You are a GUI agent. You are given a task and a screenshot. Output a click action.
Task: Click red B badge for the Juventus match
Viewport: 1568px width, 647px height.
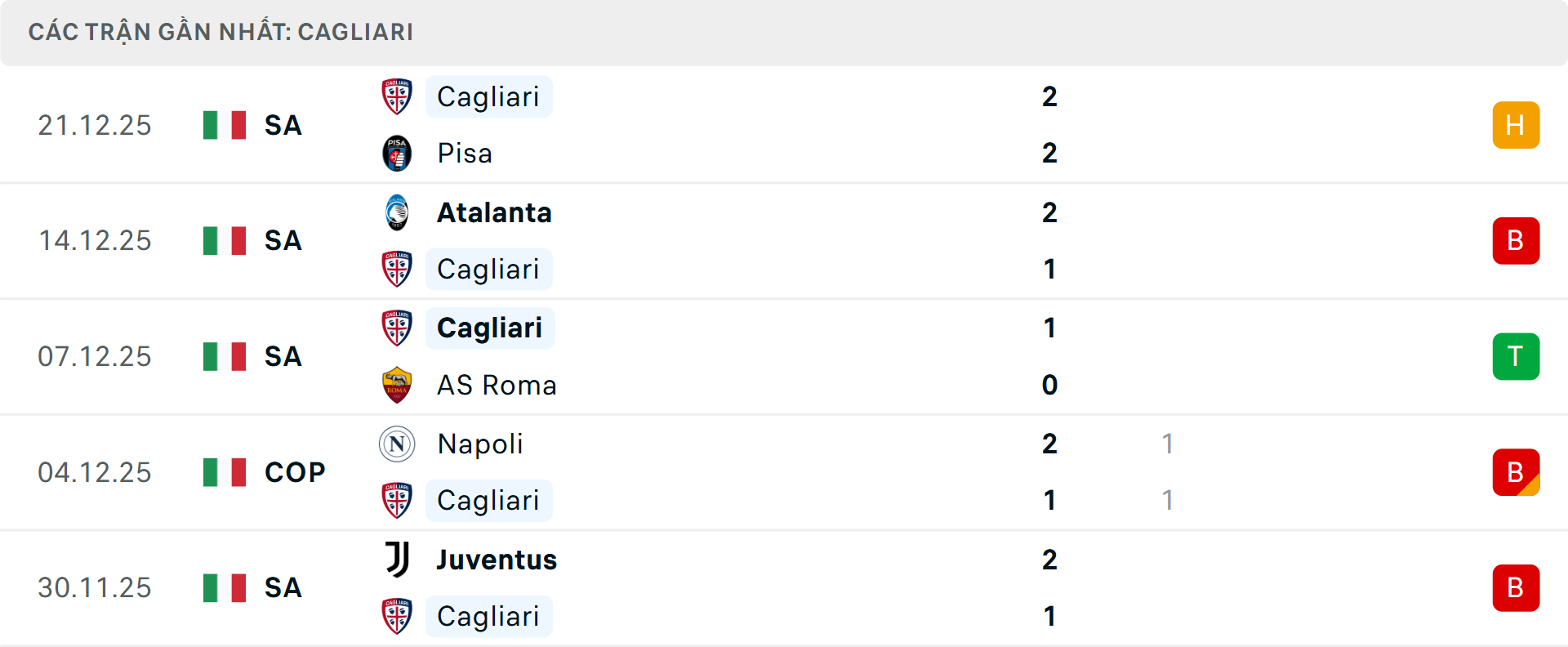(x=1516, y=588)
